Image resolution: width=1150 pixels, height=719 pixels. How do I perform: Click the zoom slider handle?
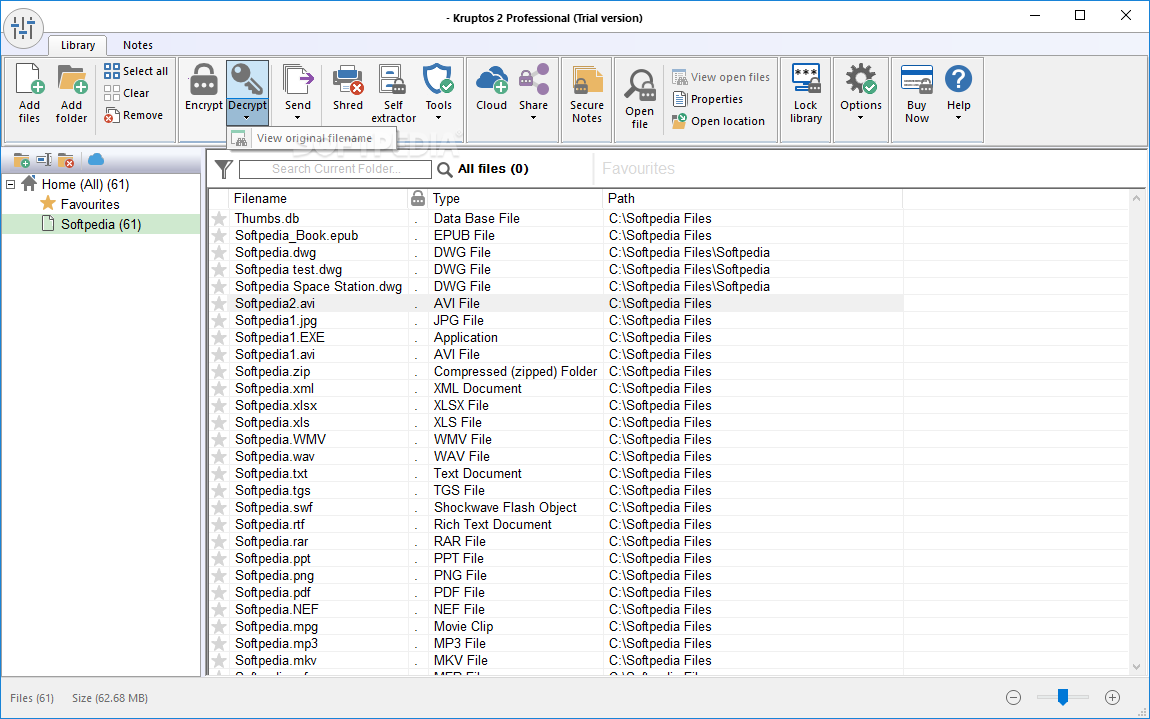1063,697
